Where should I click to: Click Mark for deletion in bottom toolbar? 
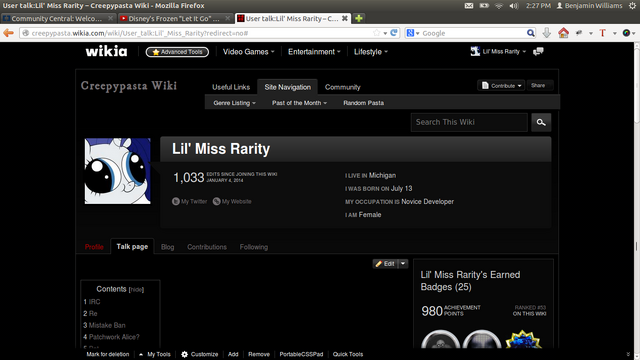point(107,354)
